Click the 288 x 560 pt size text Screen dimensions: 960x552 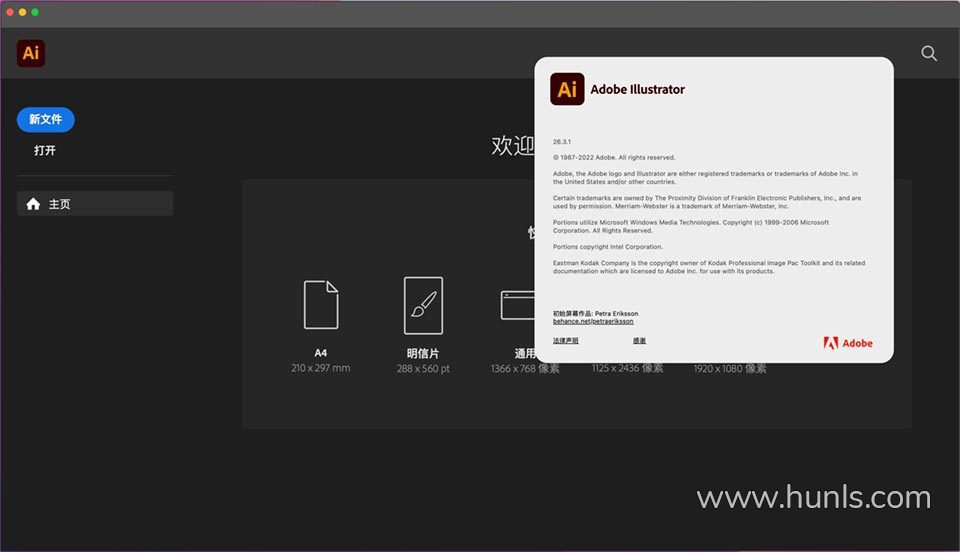tap(423, 368)
